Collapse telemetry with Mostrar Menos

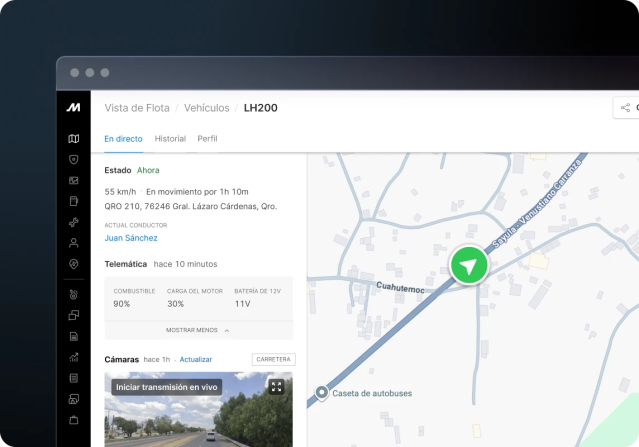[198, 329]
